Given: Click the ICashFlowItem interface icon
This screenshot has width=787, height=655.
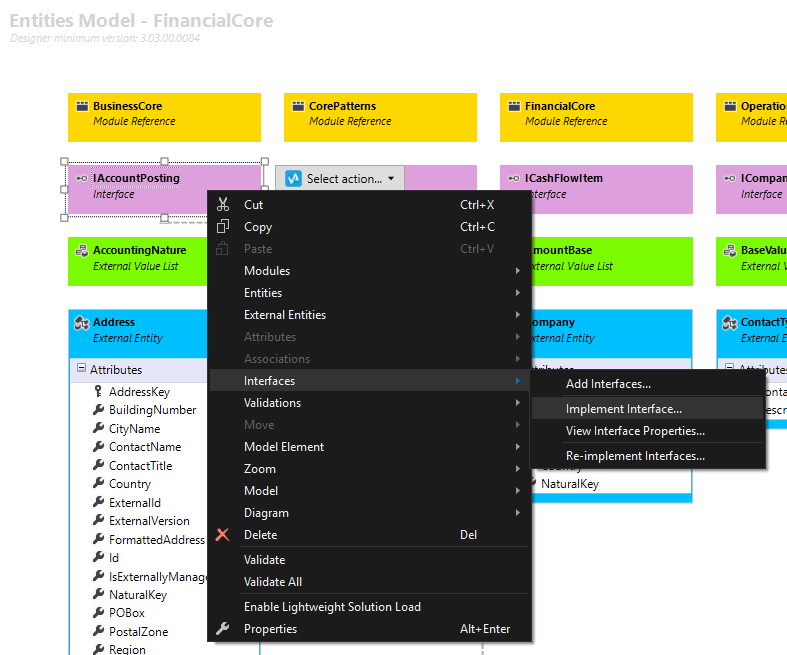Looking at the screenshot, I should point(513,178).
